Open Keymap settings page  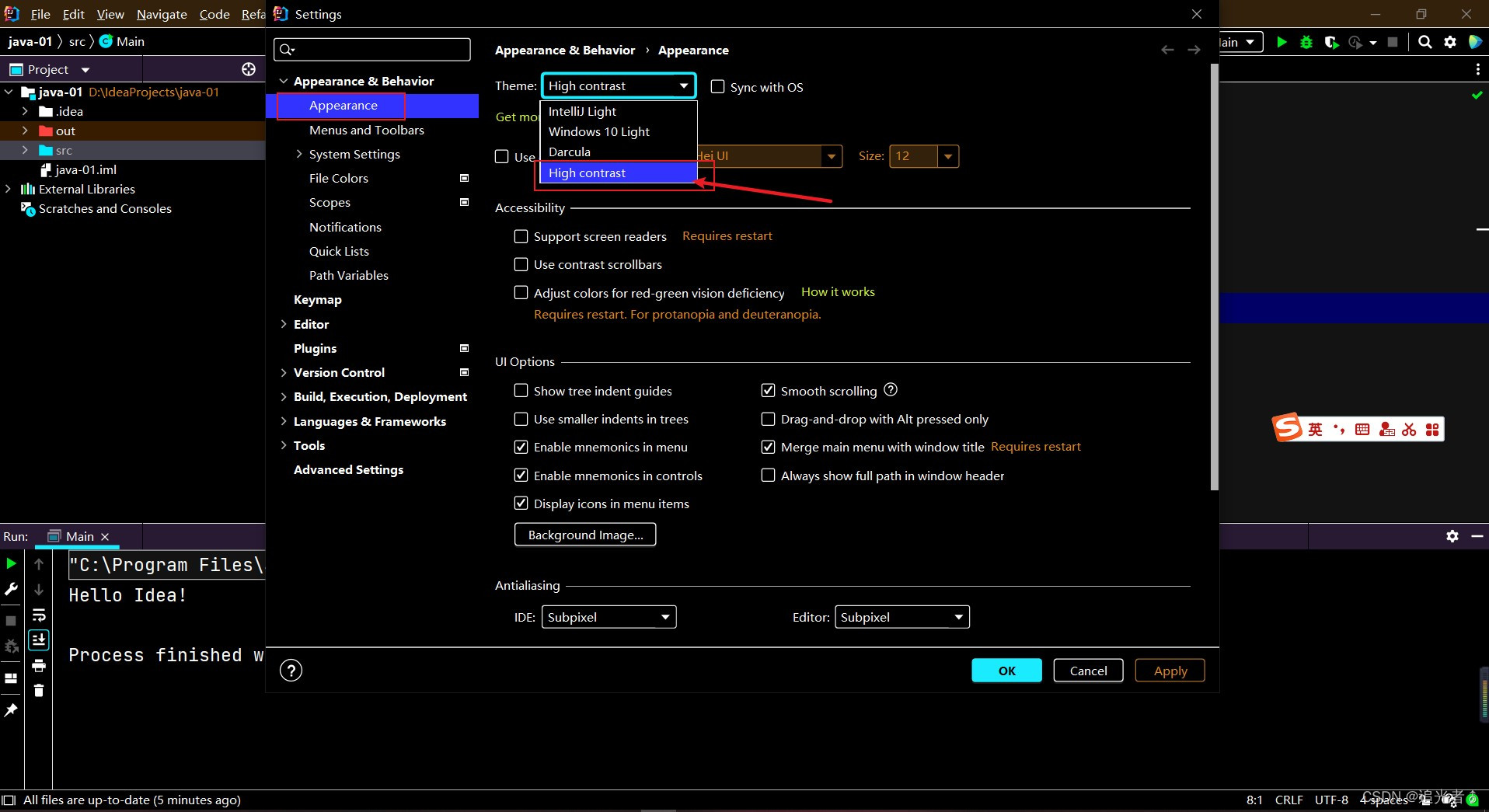(317, 300)
